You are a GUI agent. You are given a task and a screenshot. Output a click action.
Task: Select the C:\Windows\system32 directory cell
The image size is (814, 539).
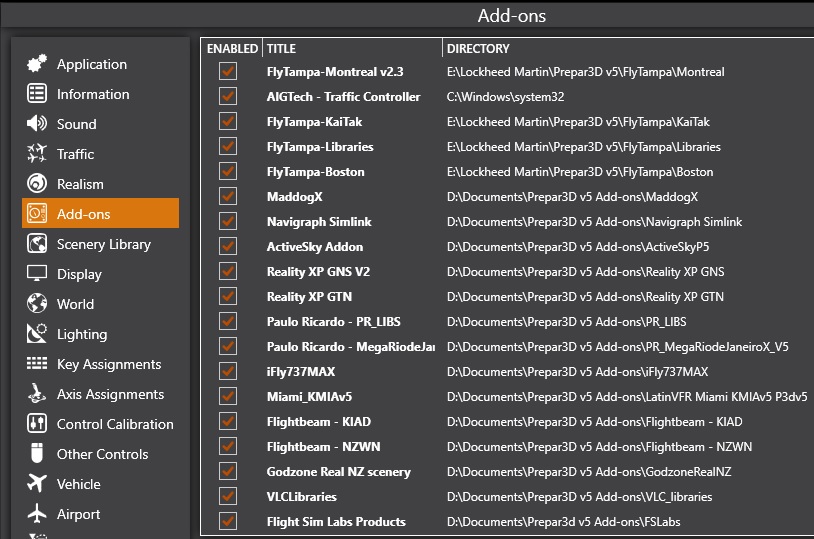[x=505, y=97]
